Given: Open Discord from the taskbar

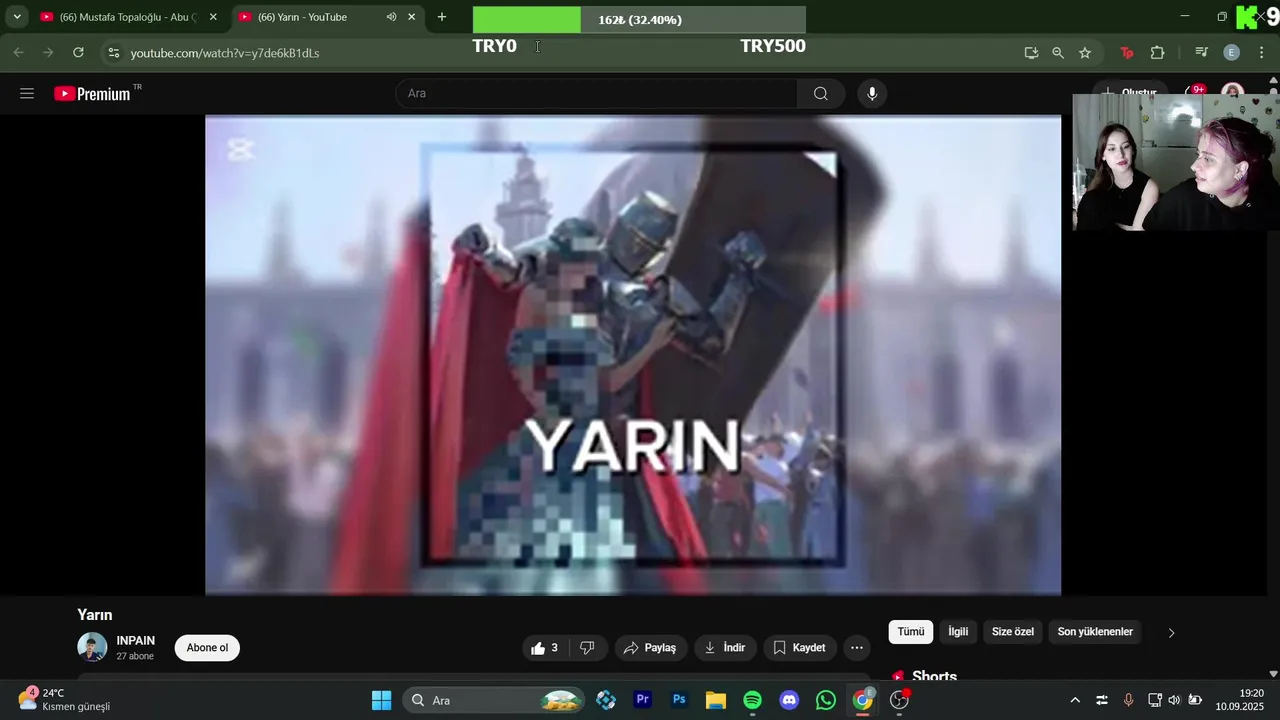Looking at the screenshot, I should 789,700.
